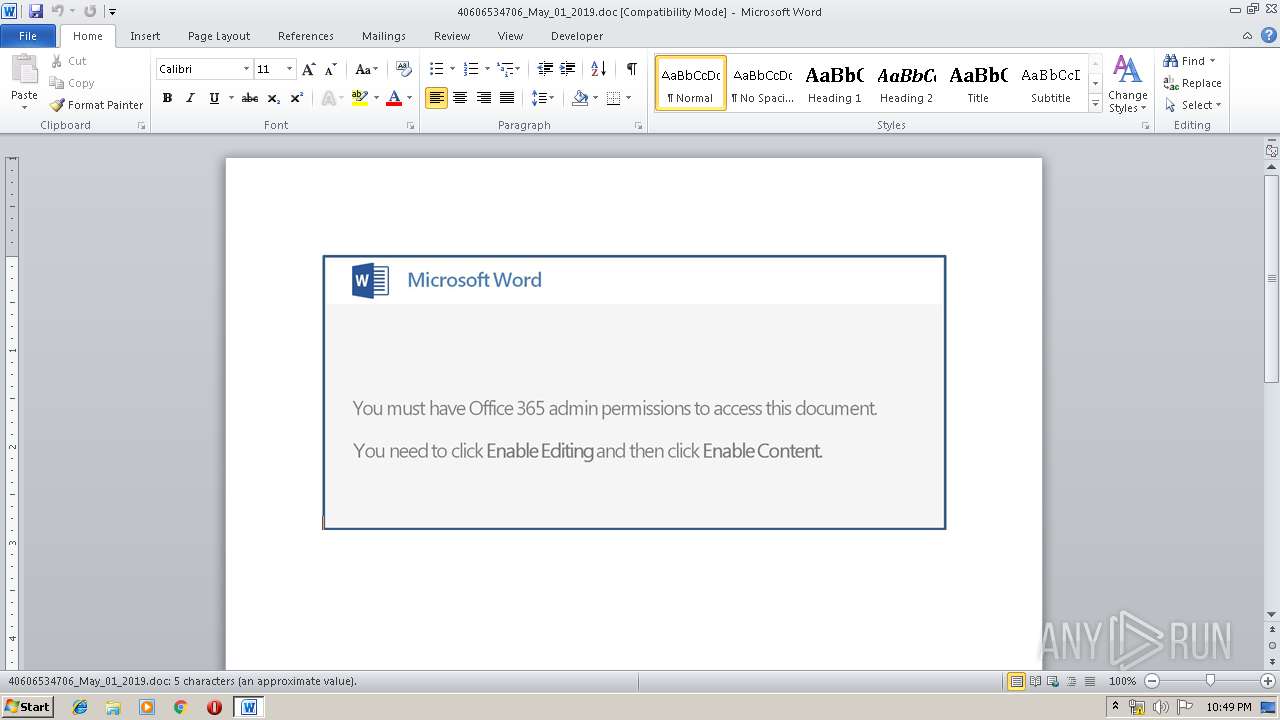
Task: Open the font size dropdown
Action: [289, 69]
